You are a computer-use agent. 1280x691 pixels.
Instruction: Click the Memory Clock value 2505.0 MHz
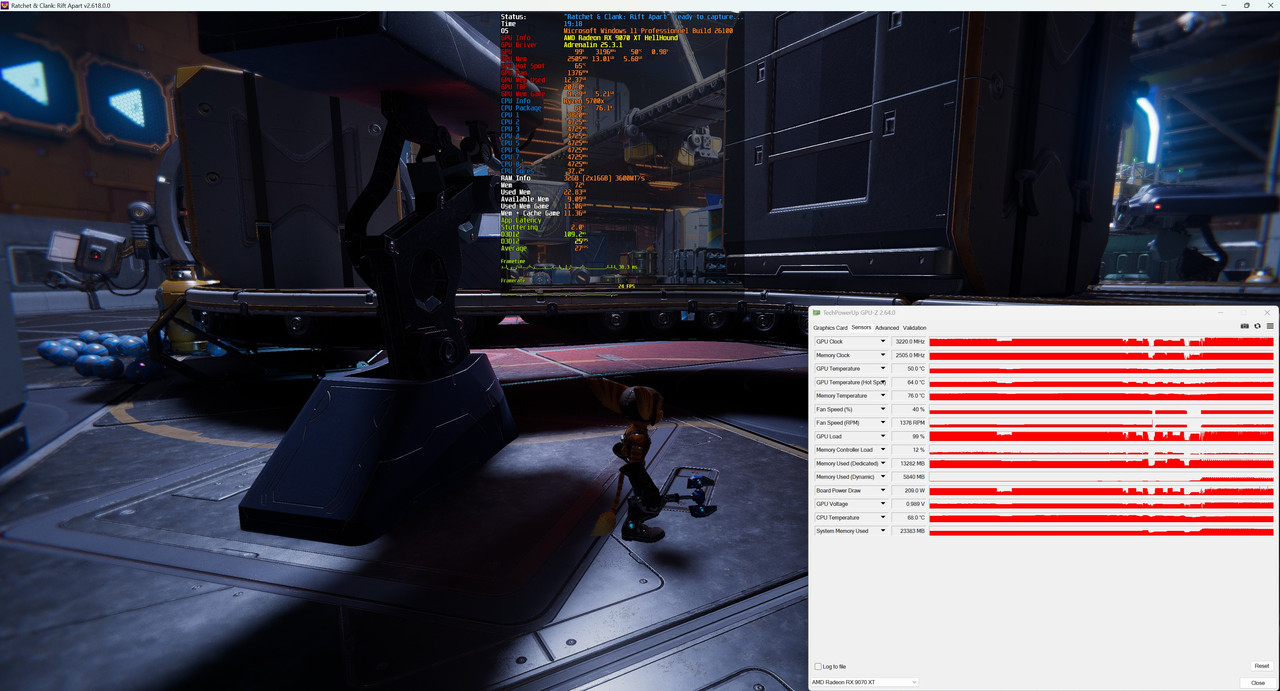(909, 355)
